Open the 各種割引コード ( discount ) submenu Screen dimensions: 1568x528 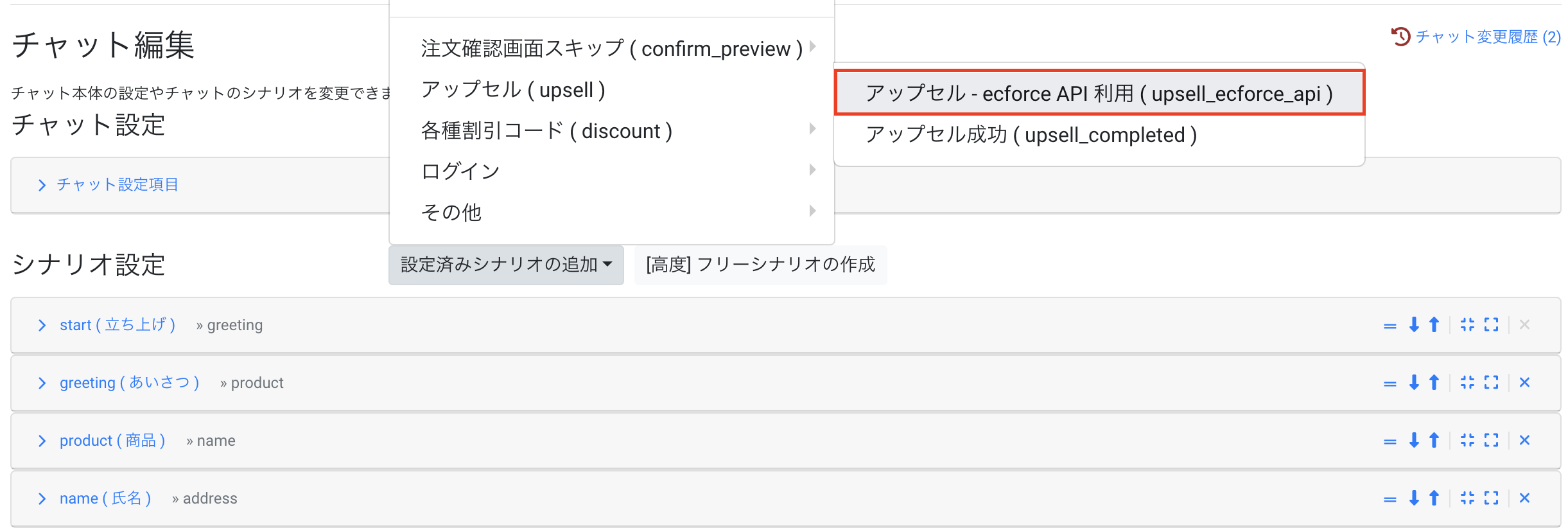pos(546,131)
